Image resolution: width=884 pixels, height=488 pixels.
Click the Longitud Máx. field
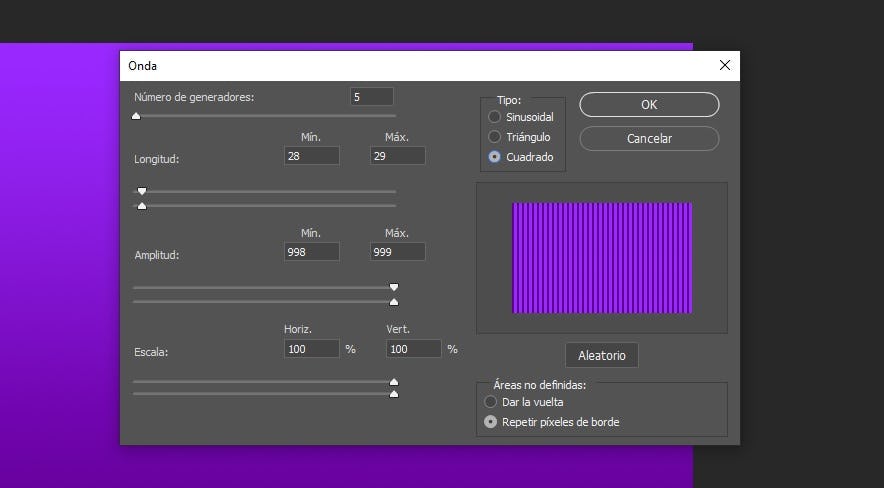pyautogui.click(x=397, y=156)
